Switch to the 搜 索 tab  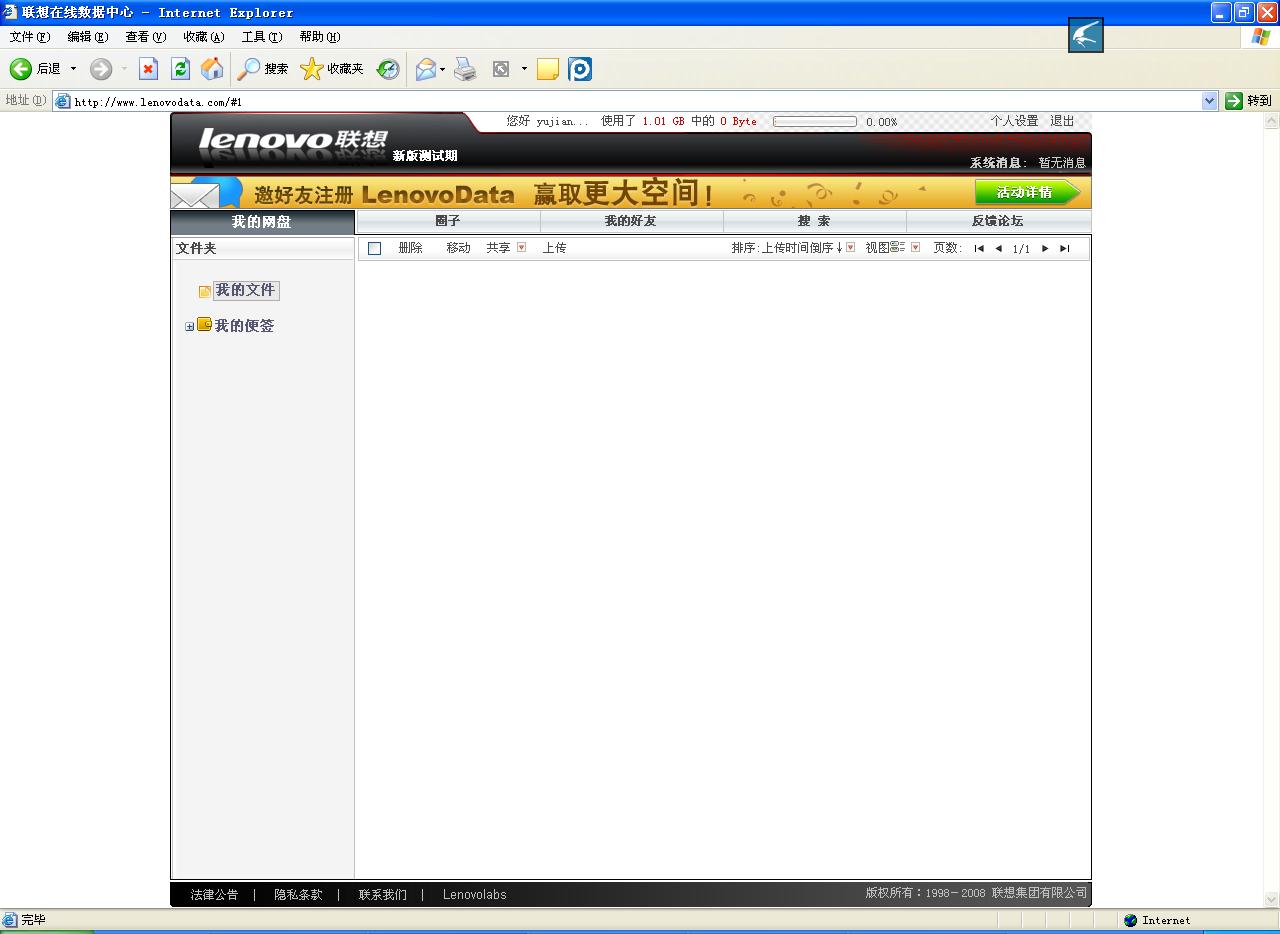[814, 221]
